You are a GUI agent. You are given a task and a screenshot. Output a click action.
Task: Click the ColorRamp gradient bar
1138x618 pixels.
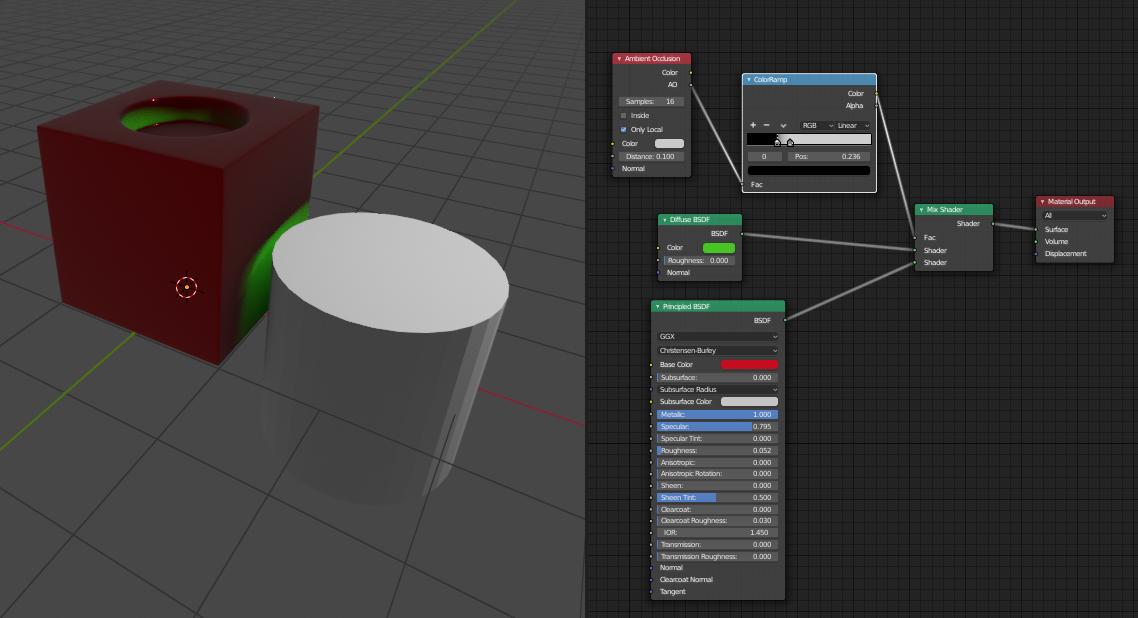point(809,139)
